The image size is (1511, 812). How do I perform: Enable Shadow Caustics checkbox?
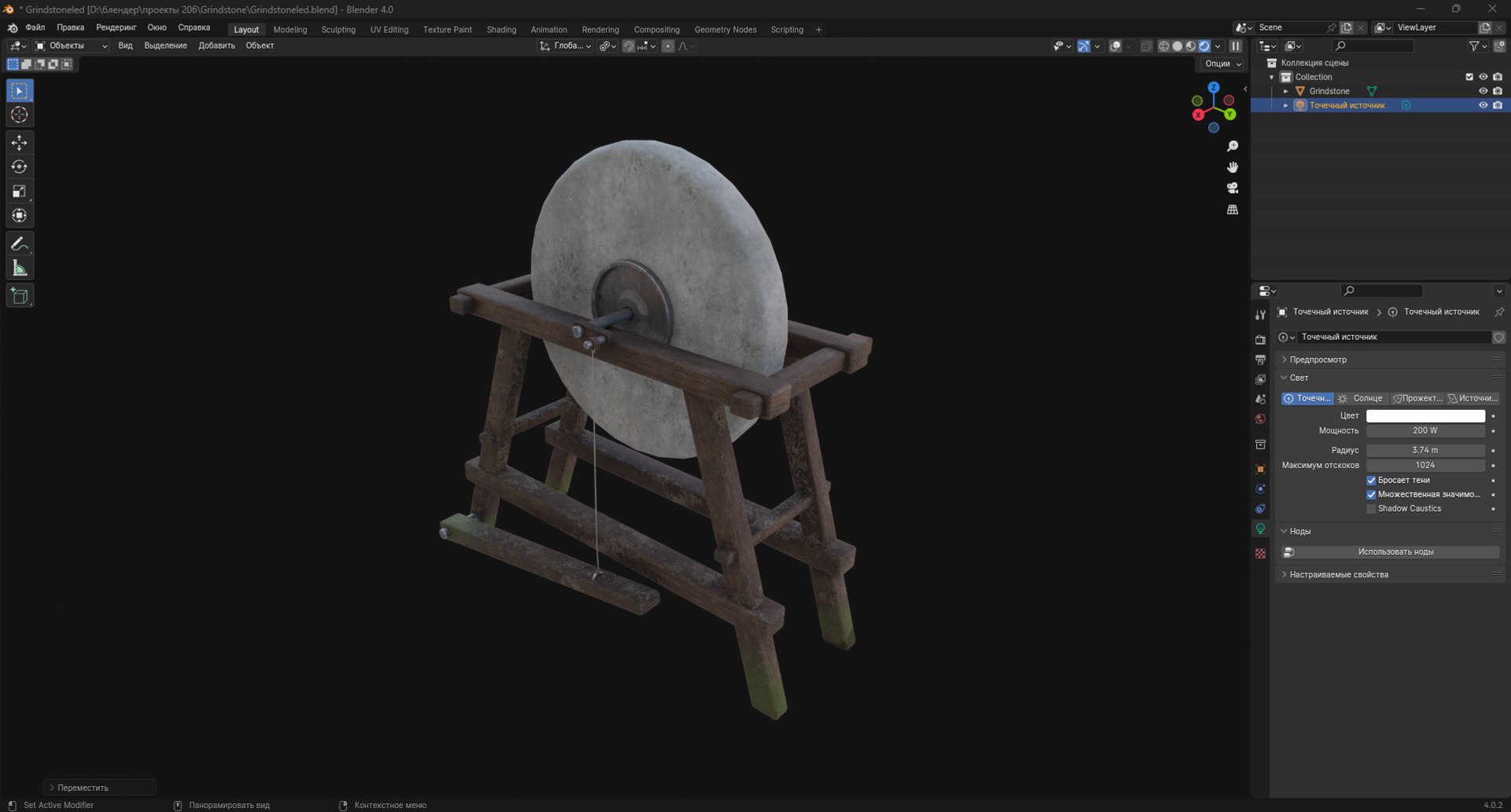pos(1371,509)
